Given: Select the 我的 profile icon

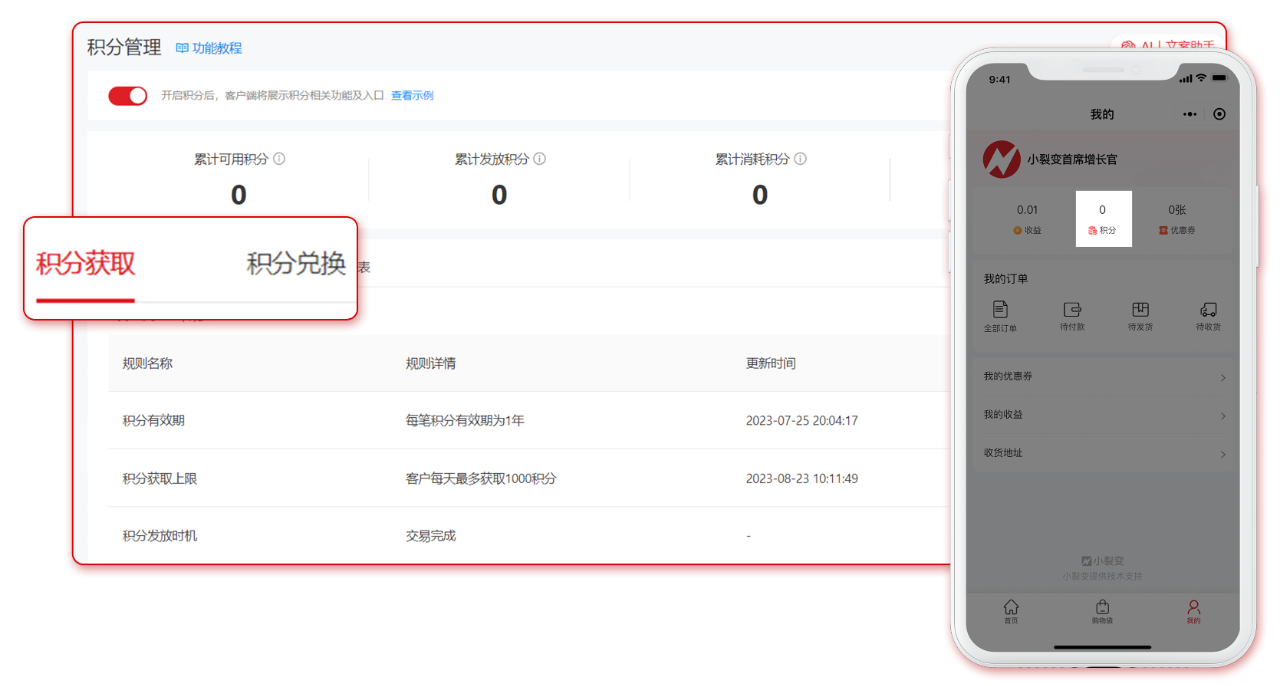Looking at the screenshot, I should click(x=1192, y=608).
